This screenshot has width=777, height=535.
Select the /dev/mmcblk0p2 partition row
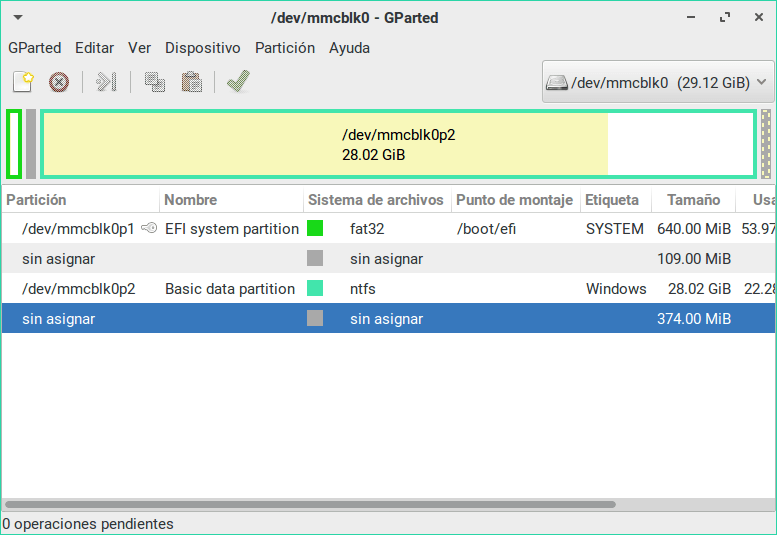(x=388, y=288)
